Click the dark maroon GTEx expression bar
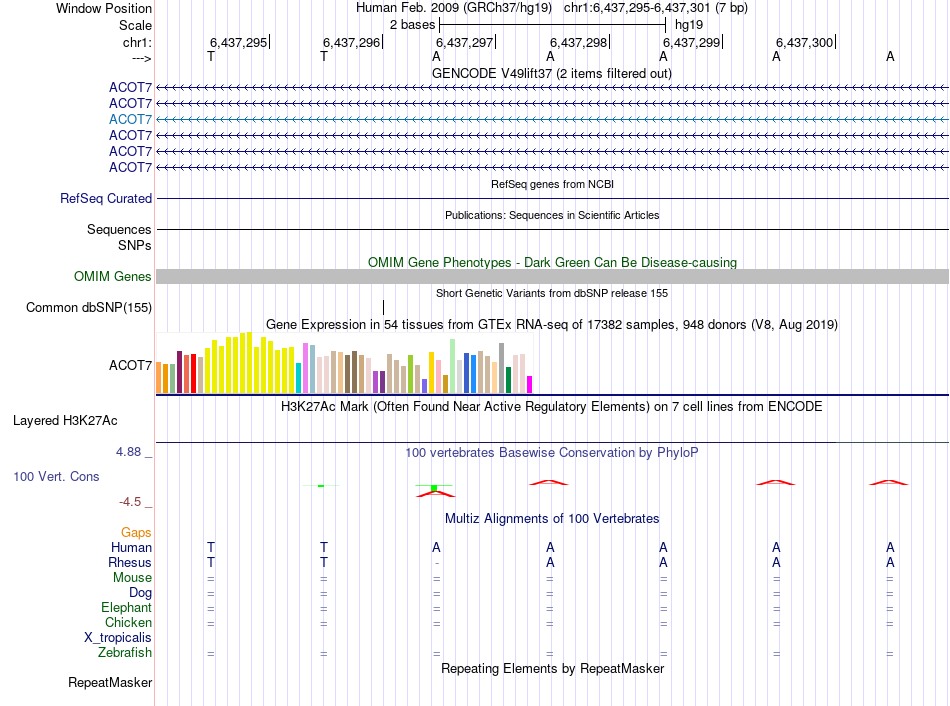The image size is (950, 706). click(179, 371)
